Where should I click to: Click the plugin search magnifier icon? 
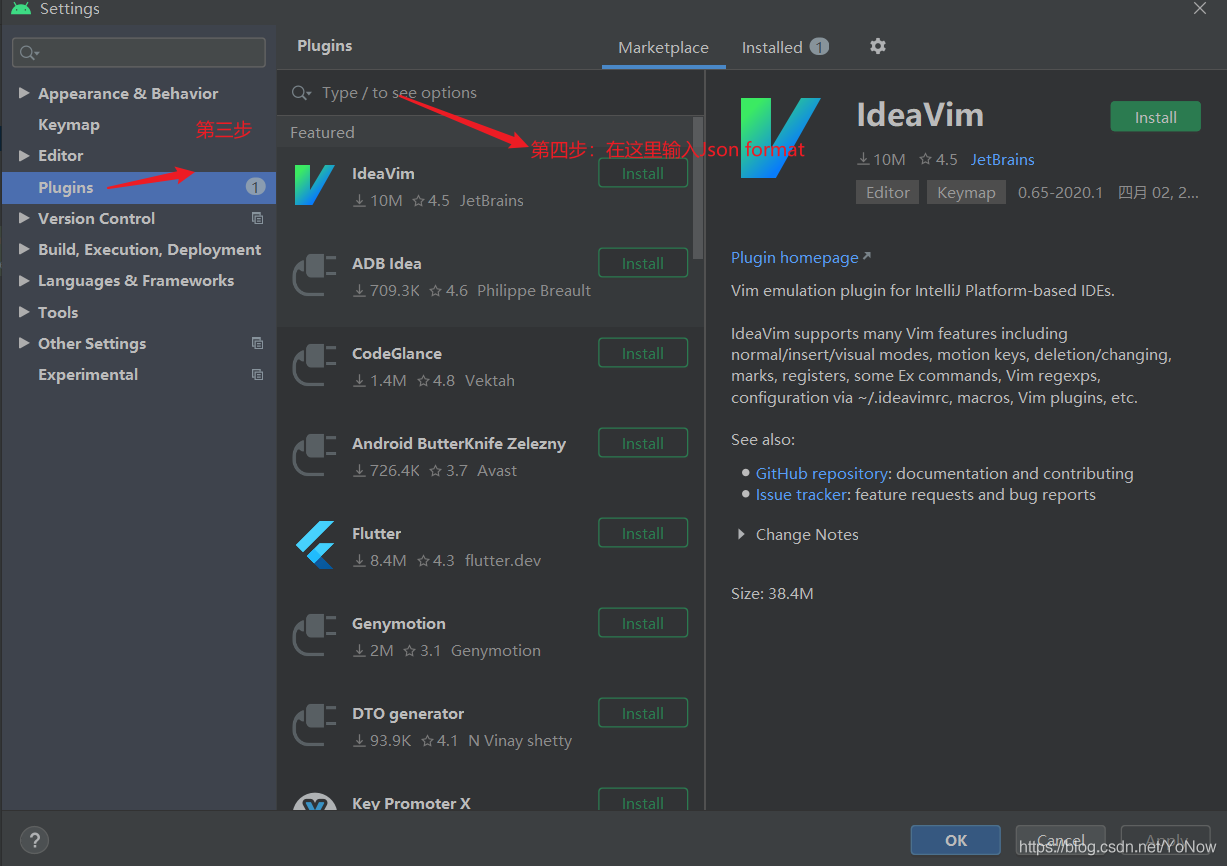(x=301, y=93)
